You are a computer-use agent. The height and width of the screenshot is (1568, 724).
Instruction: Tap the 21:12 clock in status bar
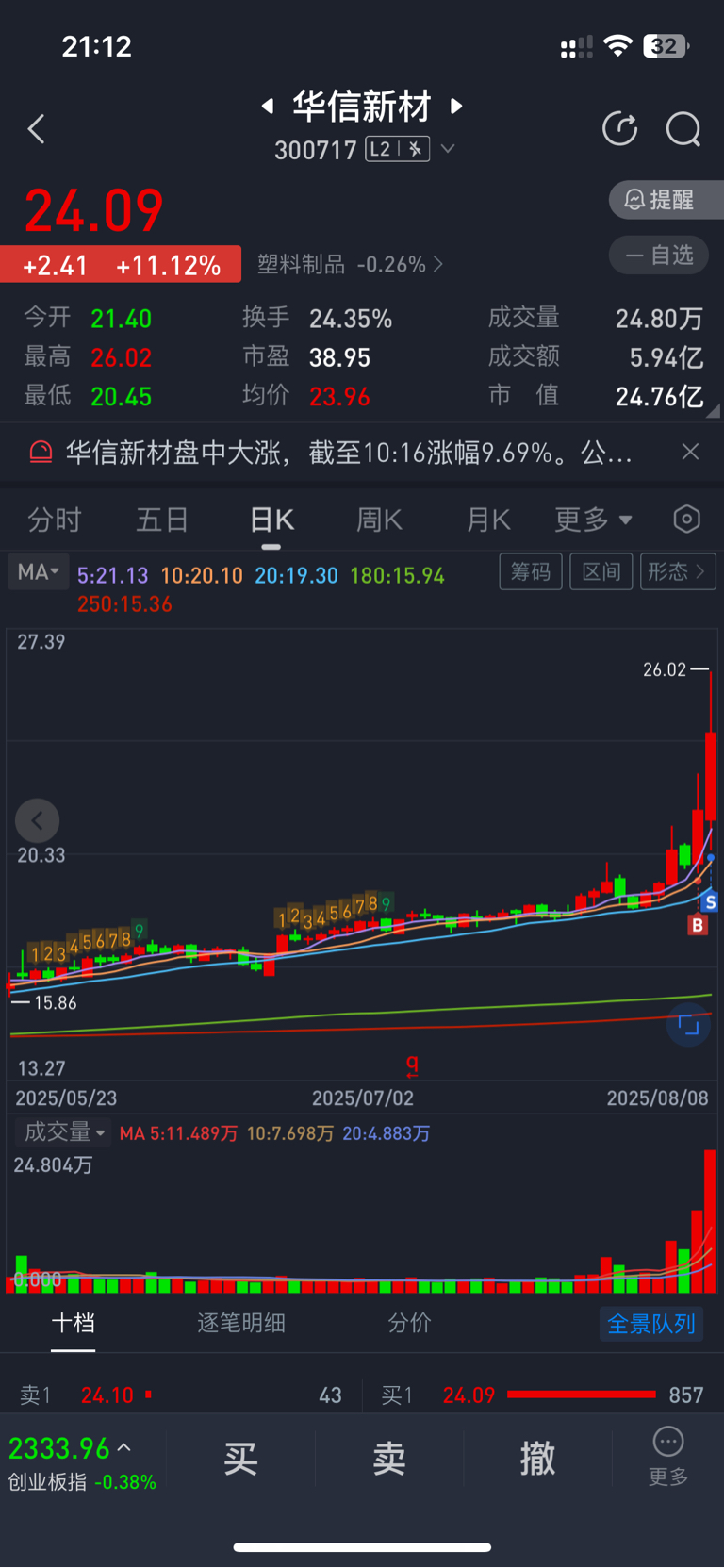(97, 46)
